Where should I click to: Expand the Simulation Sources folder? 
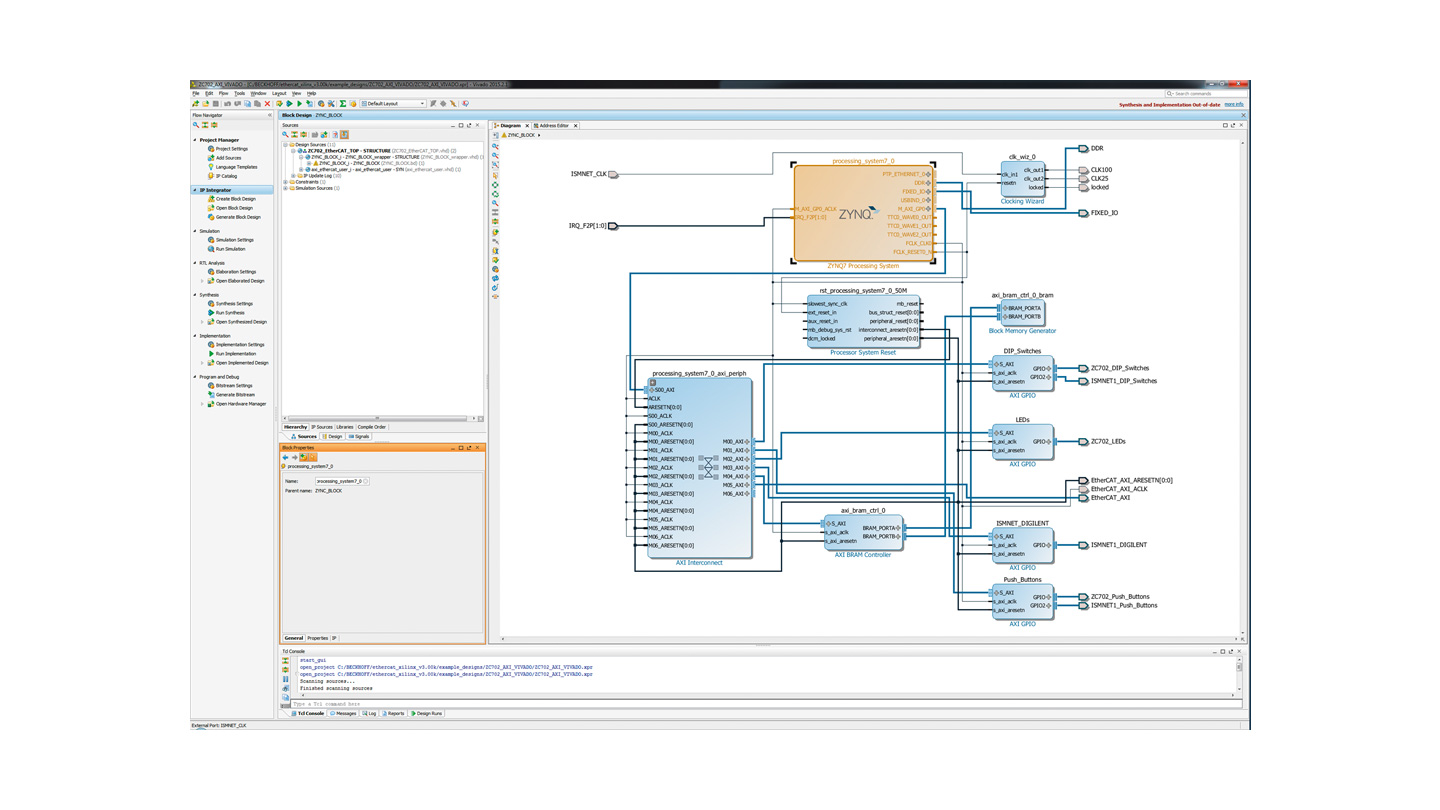[x=285, y=188]
